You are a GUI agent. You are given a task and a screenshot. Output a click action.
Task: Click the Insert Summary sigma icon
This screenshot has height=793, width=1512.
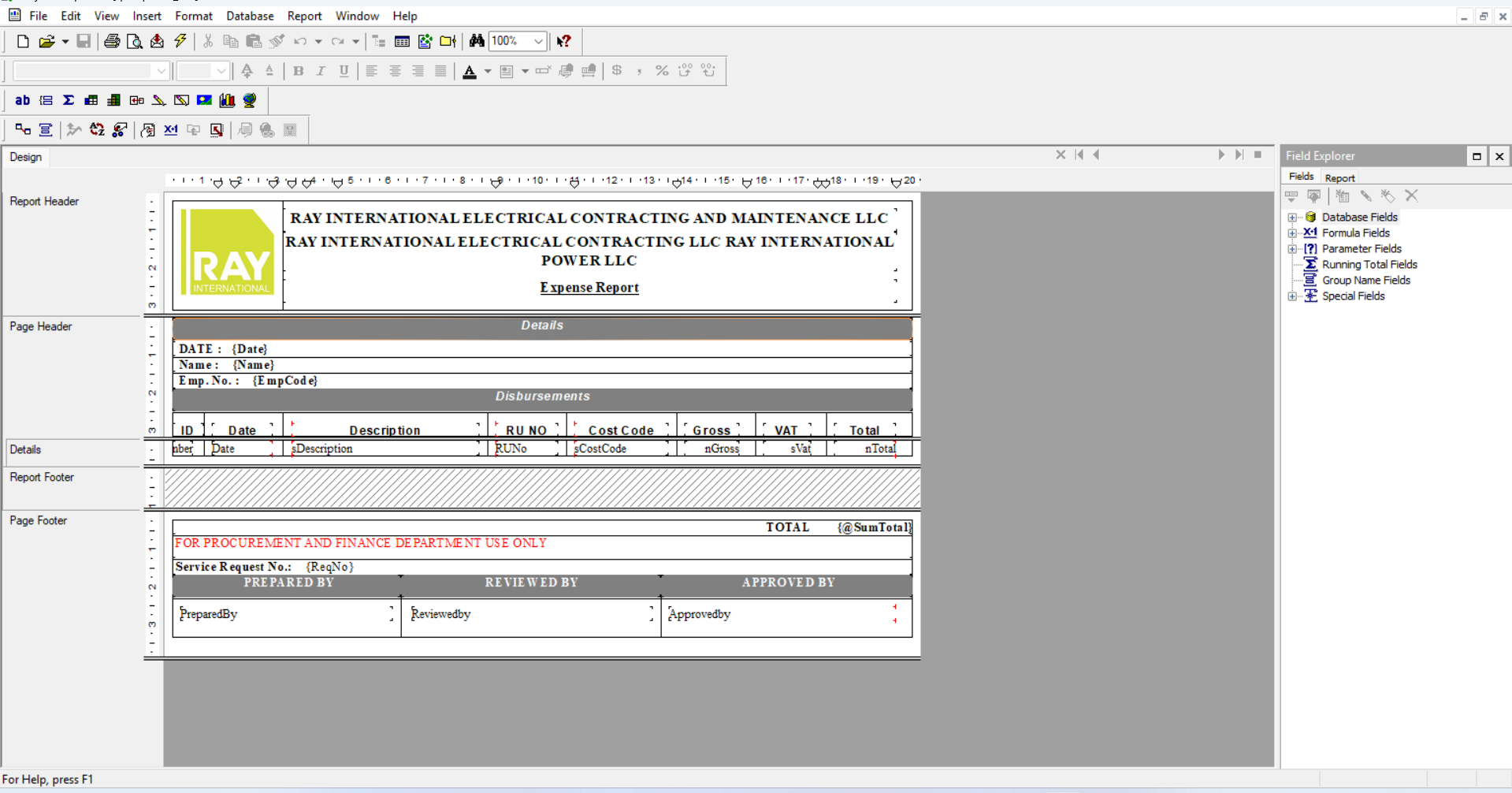[x=69, y=100]
